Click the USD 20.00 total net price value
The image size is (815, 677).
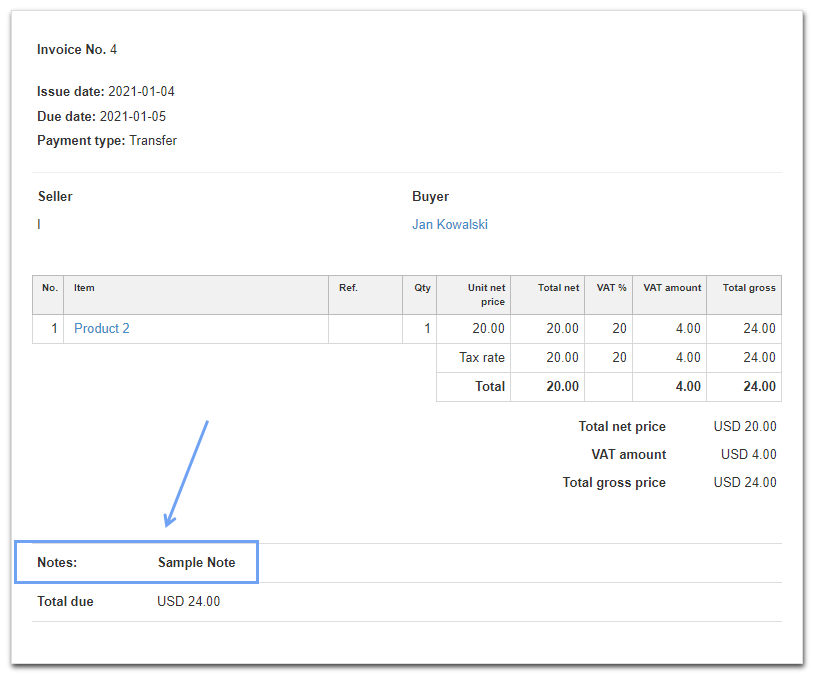click(744, 427)
